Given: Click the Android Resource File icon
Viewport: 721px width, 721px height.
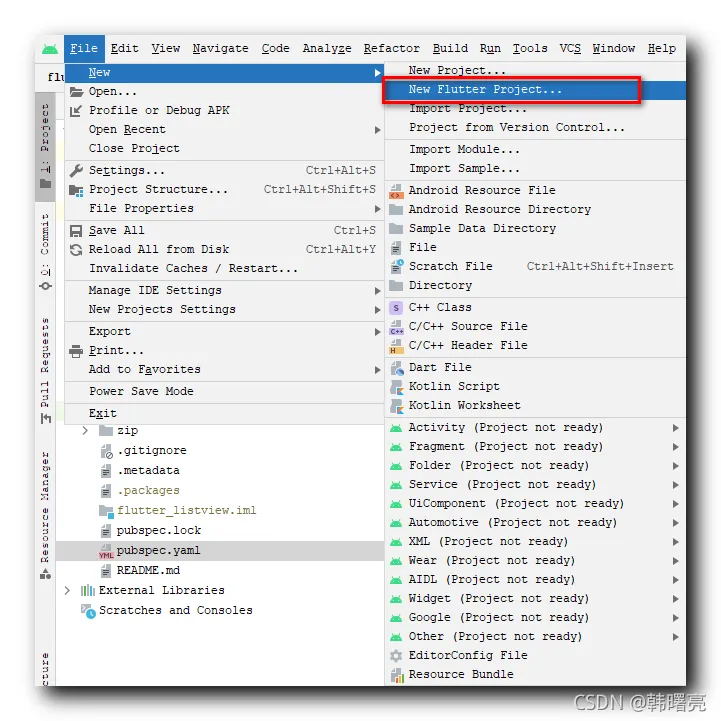Looking at the screenshot, I should pyautogui.click(x=396, y=191).
